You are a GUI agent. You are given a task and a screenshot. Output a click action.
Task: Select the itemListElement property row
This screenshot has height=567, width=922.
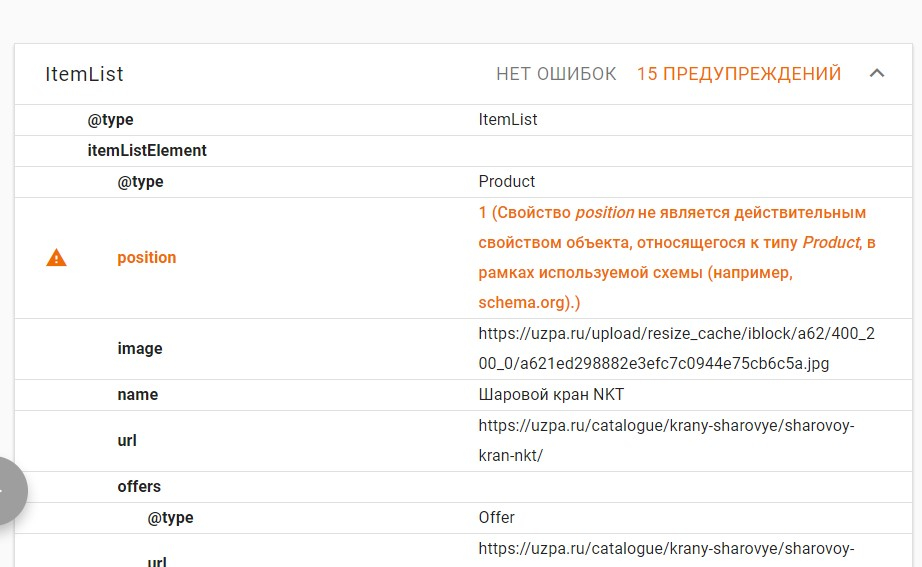tap(147, 151)
